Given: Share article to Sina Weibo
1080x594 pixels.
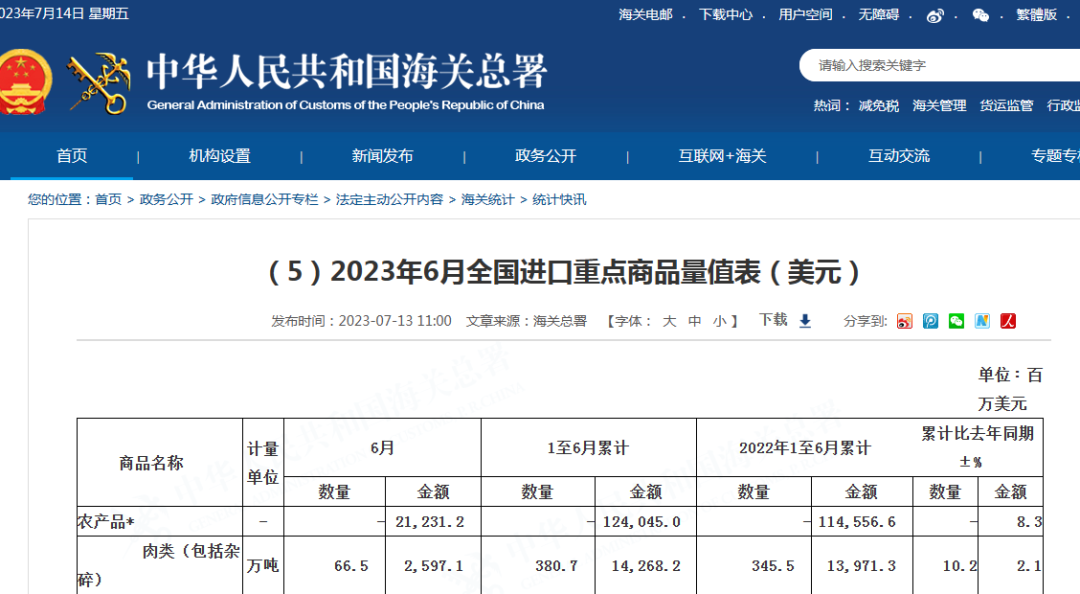Looking at the screenshot, I should click(x=905, y=321).
